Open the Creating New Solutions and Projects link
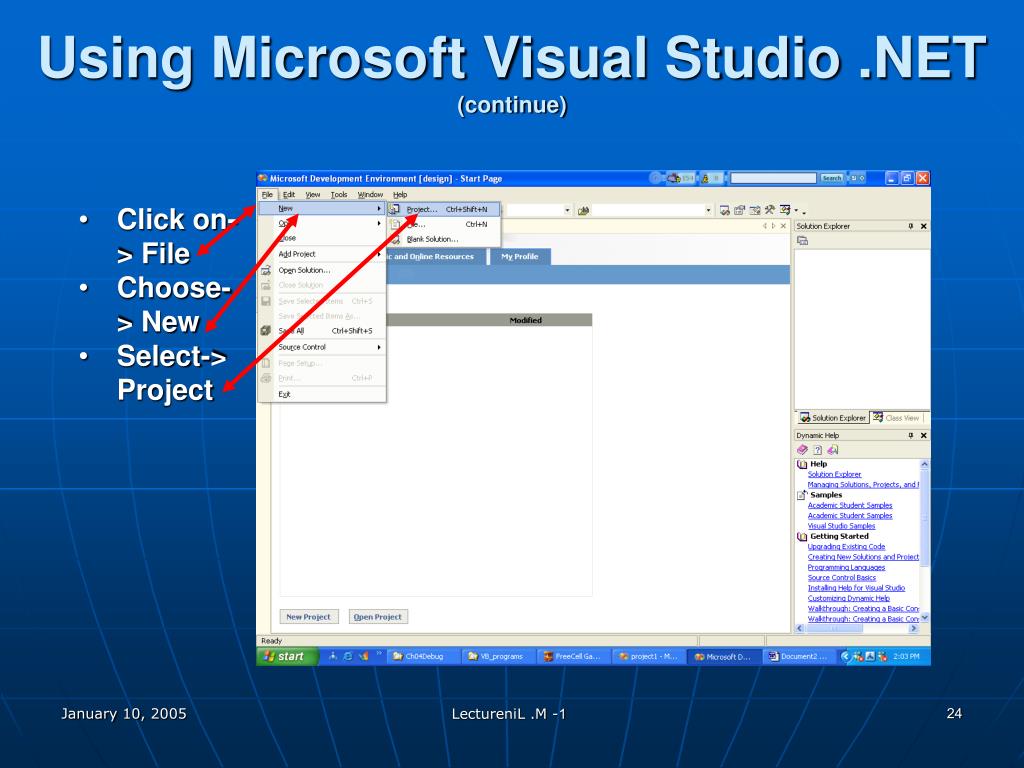 coord(863,558)
